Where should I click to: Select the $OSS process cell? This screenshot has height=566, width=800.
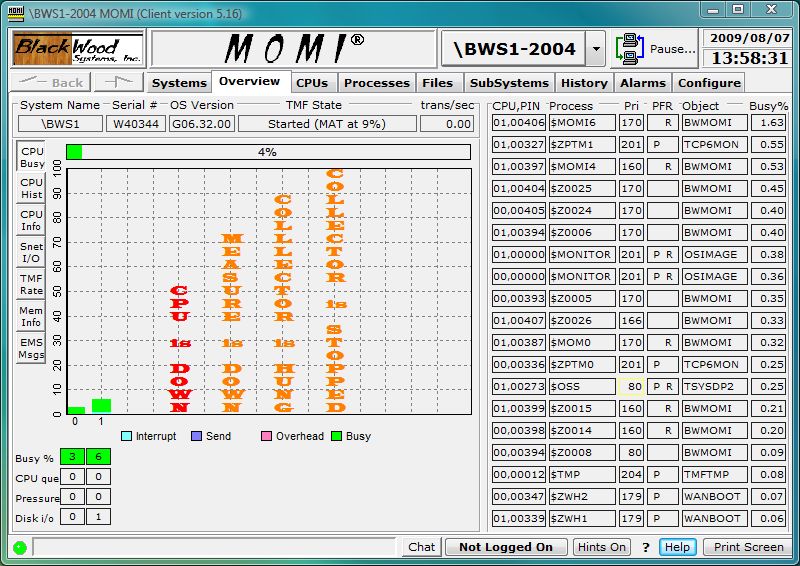point(582,386)
